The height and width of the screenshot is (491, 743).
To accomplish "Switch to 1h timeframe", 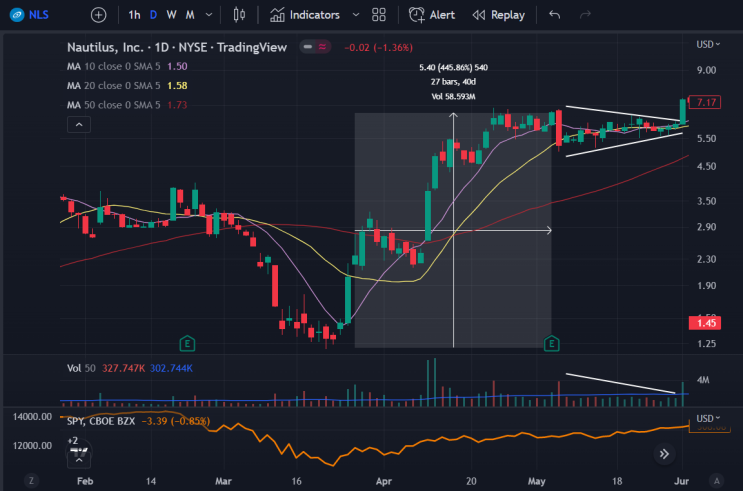I will click(x=135, y=15).
